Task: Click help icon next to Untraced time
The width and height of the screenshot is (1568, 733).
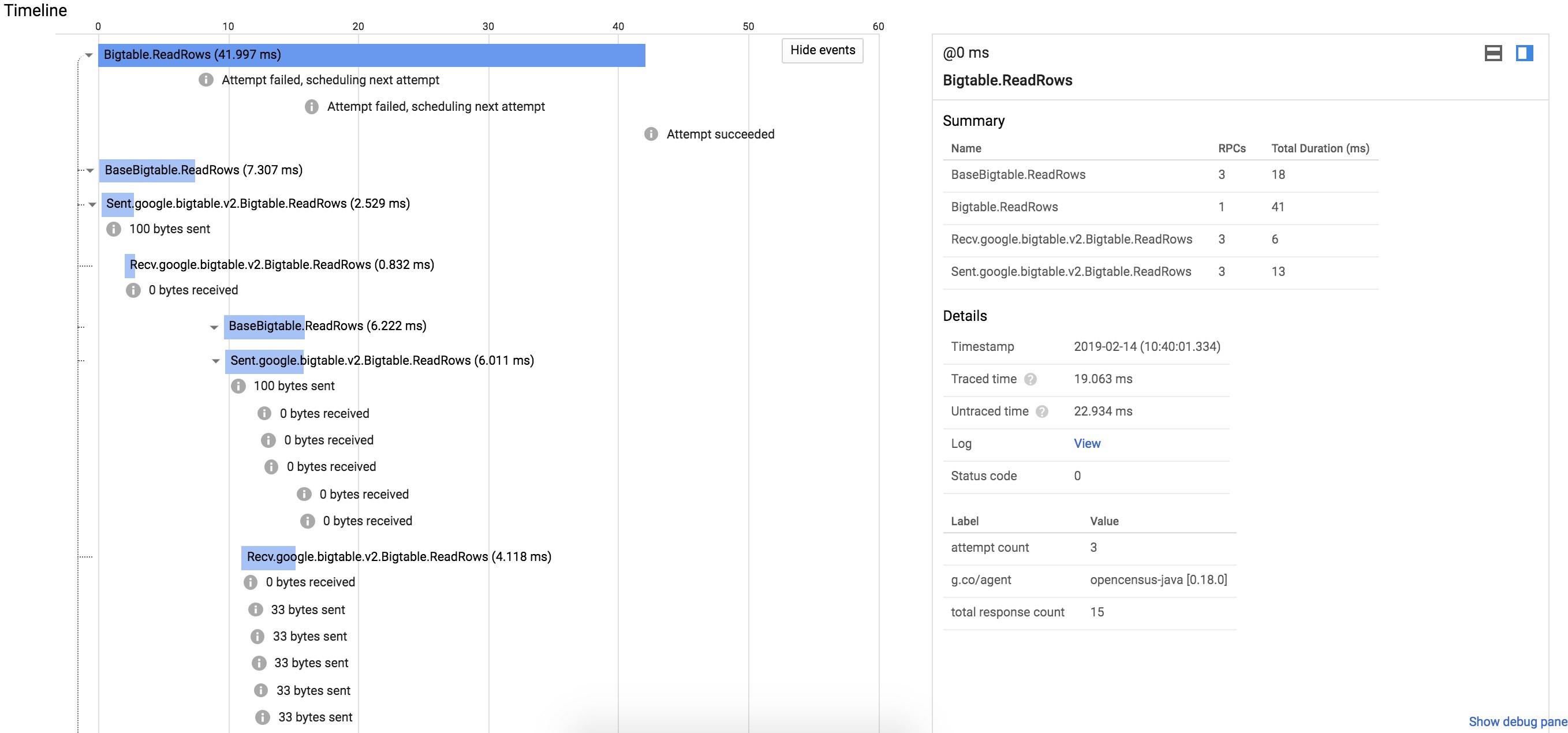Action: point(1041,411)
